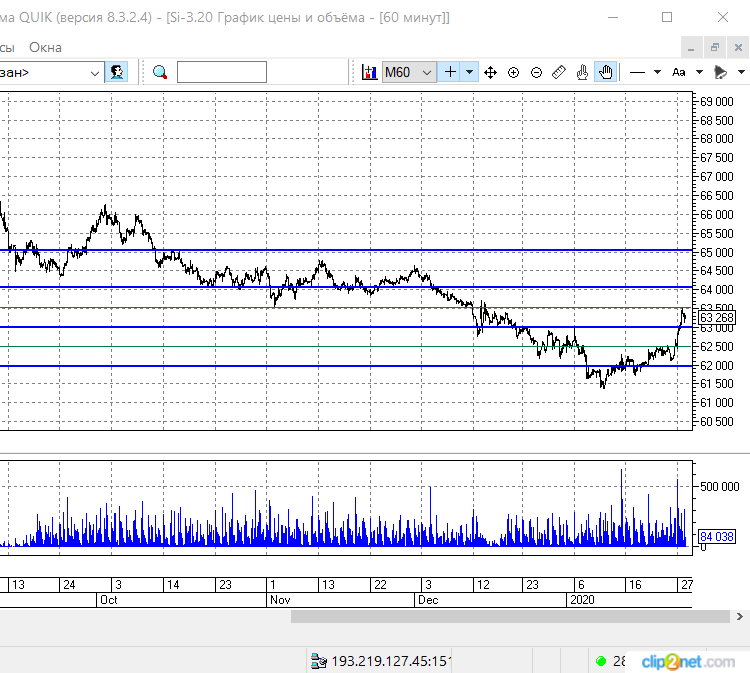
Task: Open the chart settings icon
Action: point(369,72)
